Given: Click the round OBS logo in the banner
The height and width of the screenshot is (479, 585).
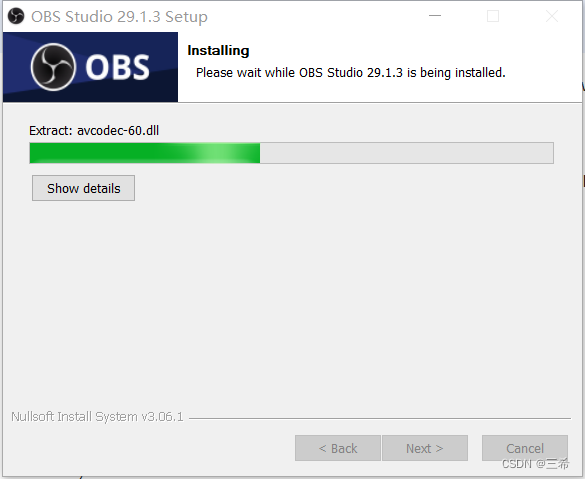Looking at the screenshot, I should pos(53,67).
